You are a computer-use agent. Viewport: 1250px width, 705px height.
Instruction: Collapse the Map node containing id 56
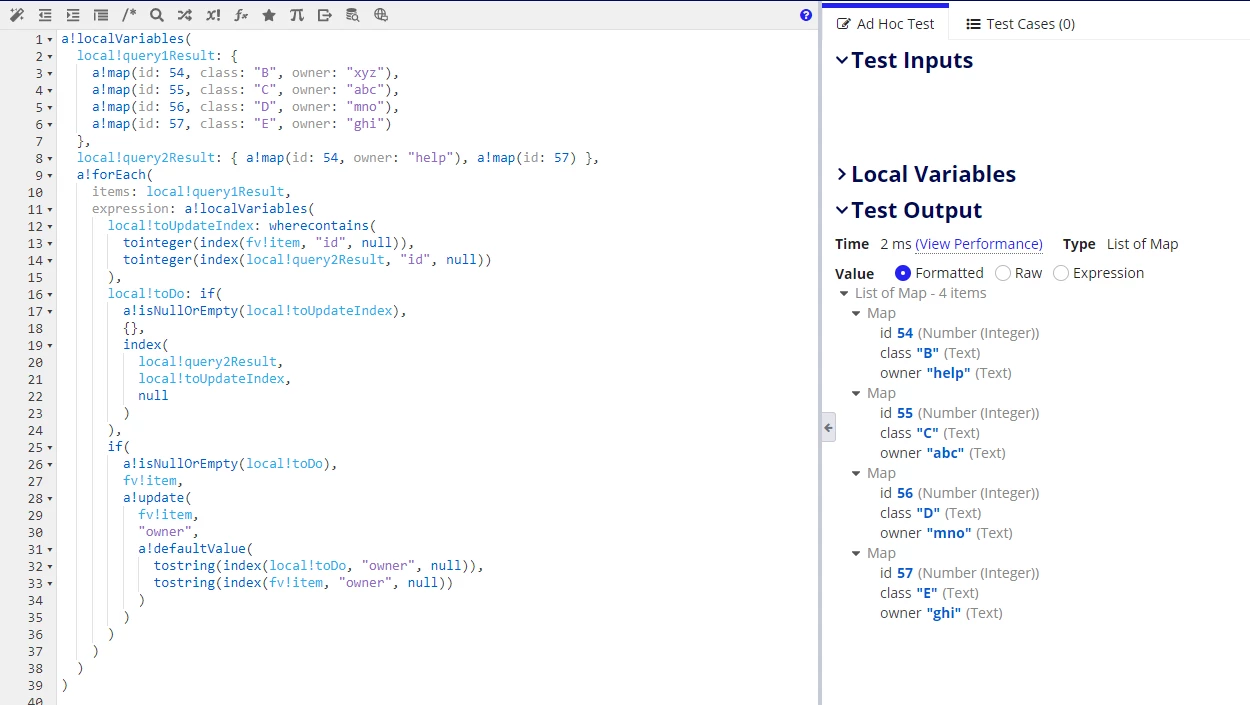tap(856, 473)
